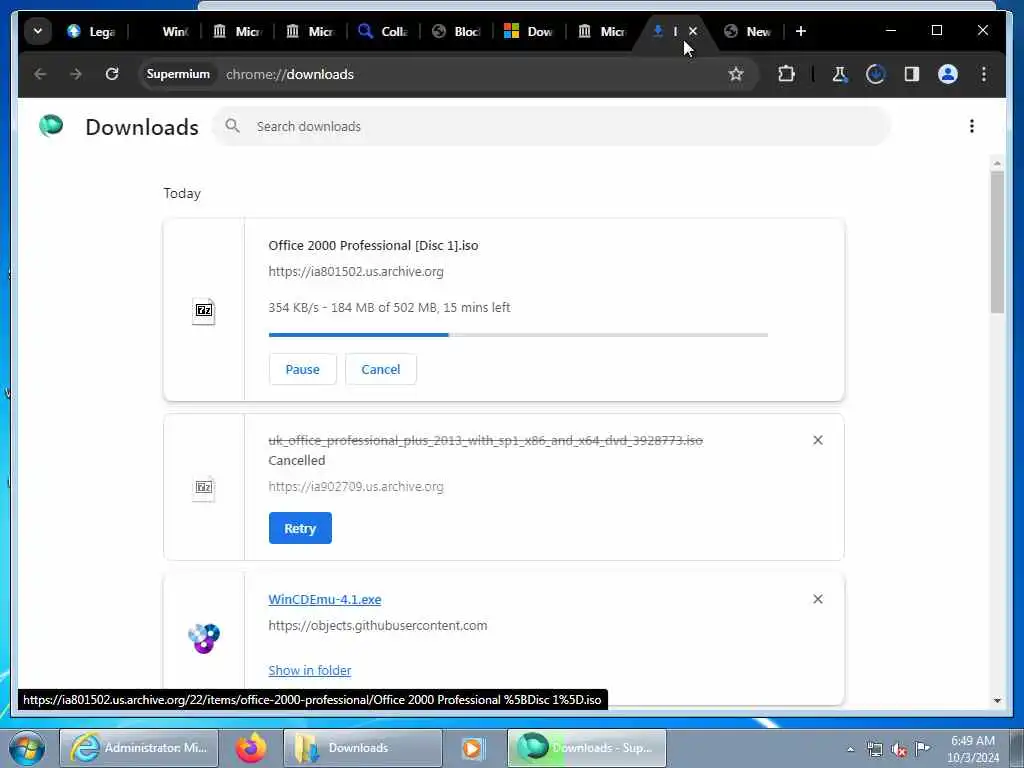The height and width of the screenshot is (768, 1024).
Task: Close the active downloads tab
Action: tap(693, 31)
